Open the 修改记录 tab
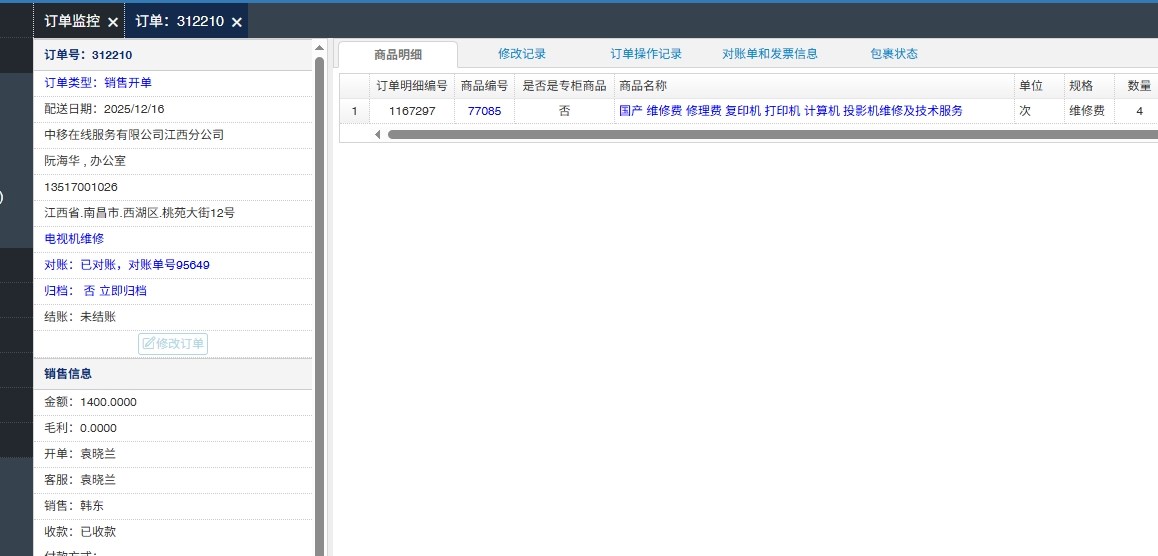 tap(522, 54)
